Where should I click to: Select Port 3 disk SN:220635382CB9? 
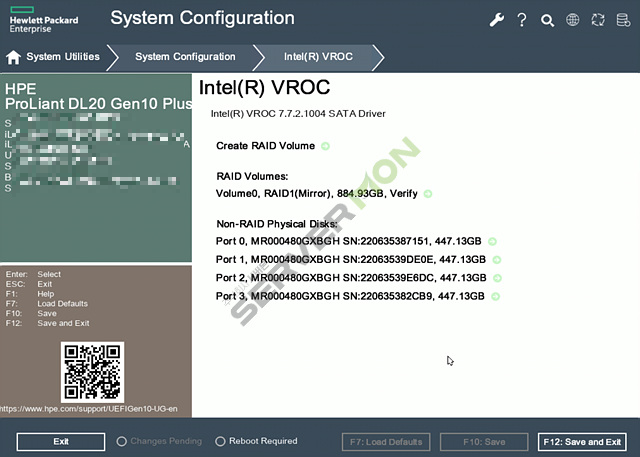(350, 297)
